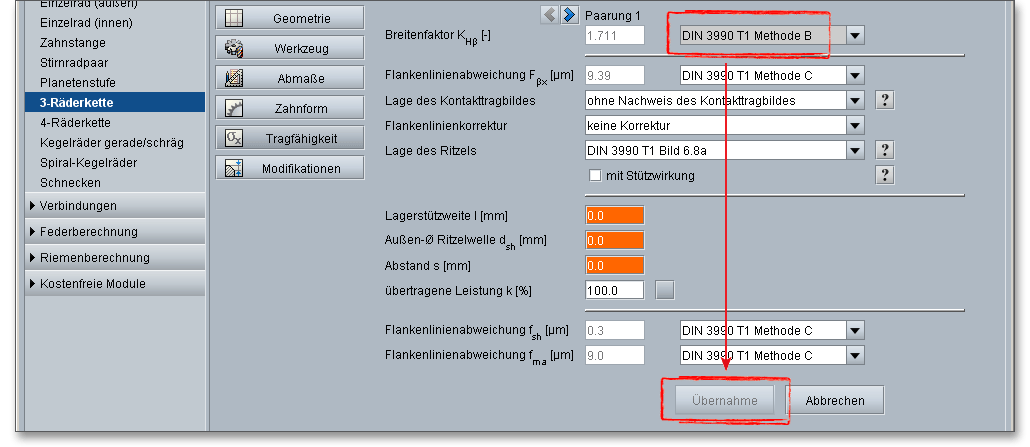The height and width of the screenshot is (447, 1030).
Task: Click the Modifikationen icon
Action: [235, 168]
